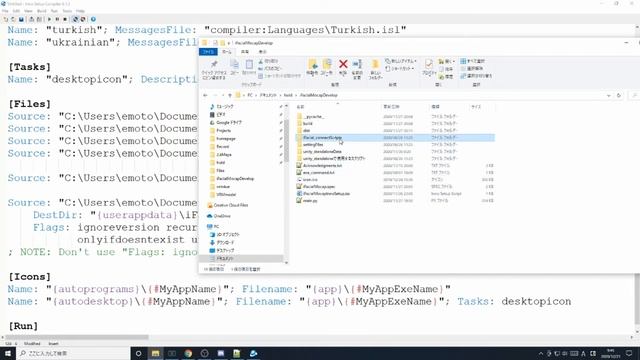Viewport: 640px width, 360px height.
Task: Select Target Setup icon in Inno Setup toolbar
Action: pos(75,19)
